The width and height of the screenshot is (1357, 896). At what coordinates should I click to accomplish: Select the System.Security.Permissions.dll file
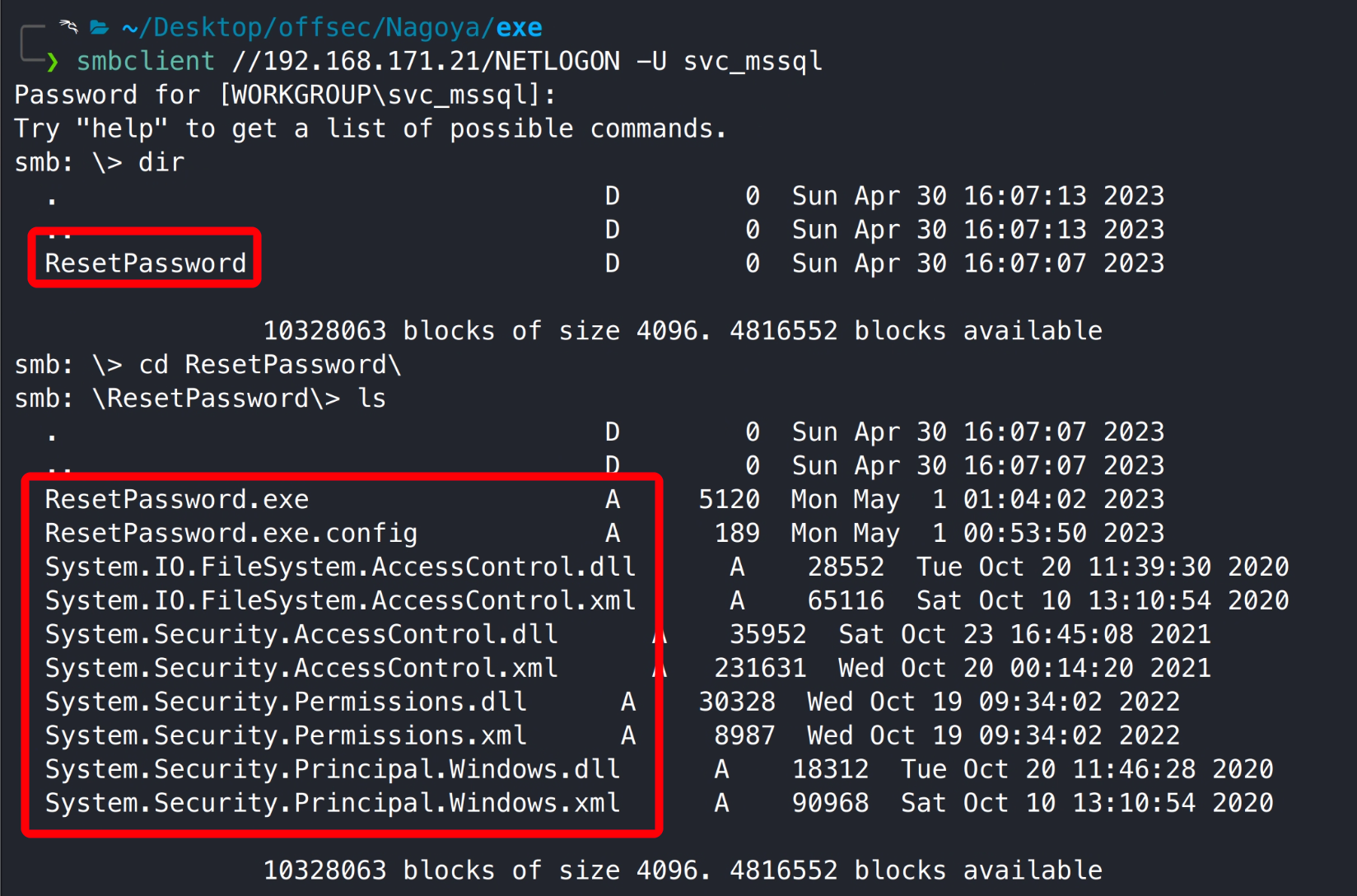(286, 702)
